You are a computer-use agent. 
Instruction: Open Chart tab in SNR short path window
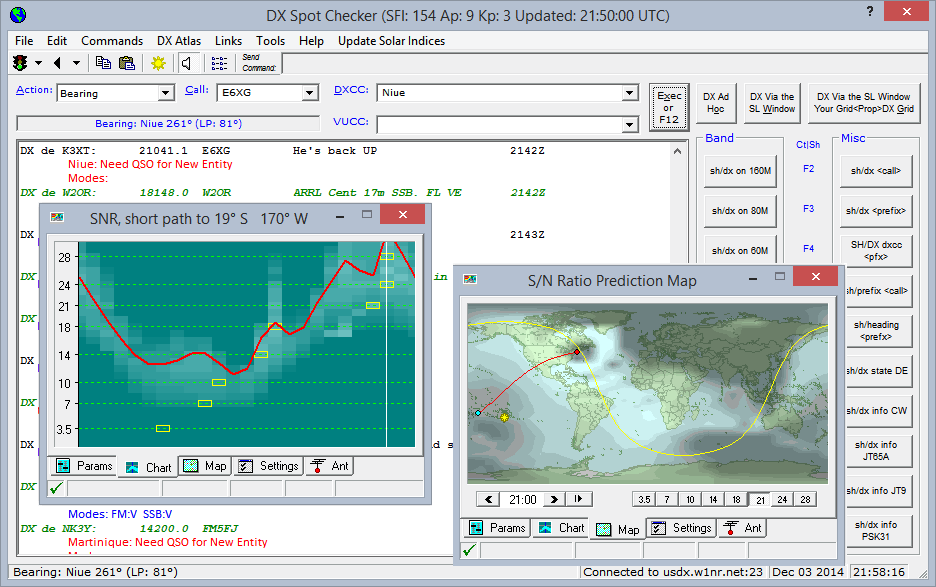pyautogui.click(x=148, y=468)
